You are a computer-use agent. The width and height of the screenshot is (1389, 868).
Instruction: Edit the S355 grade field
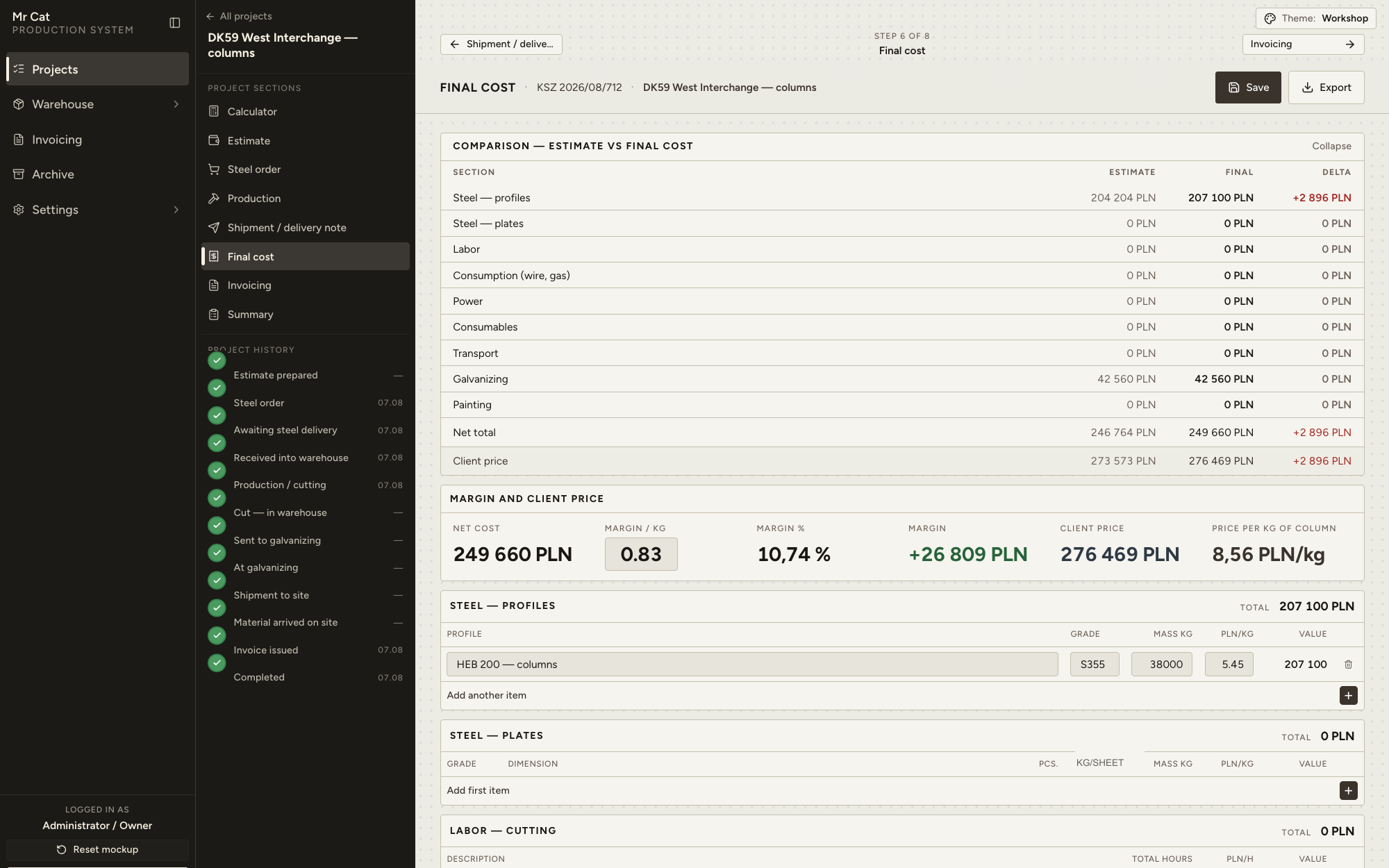(x=1095, y=665)
